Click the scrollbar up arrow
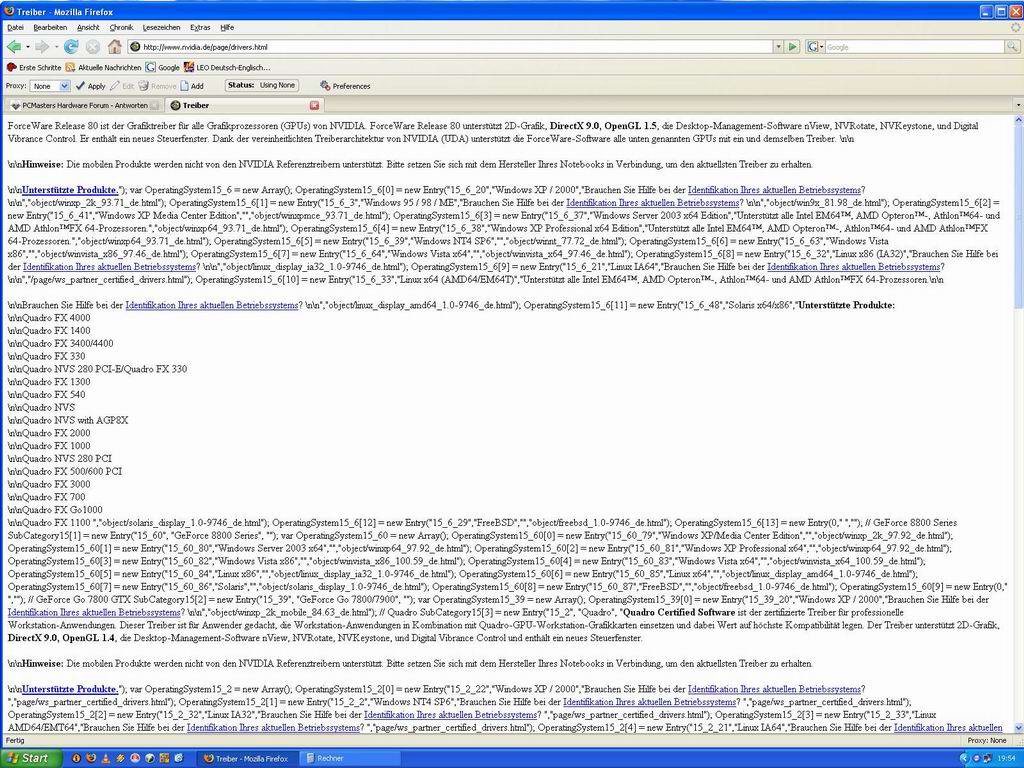 point(1018,121)
